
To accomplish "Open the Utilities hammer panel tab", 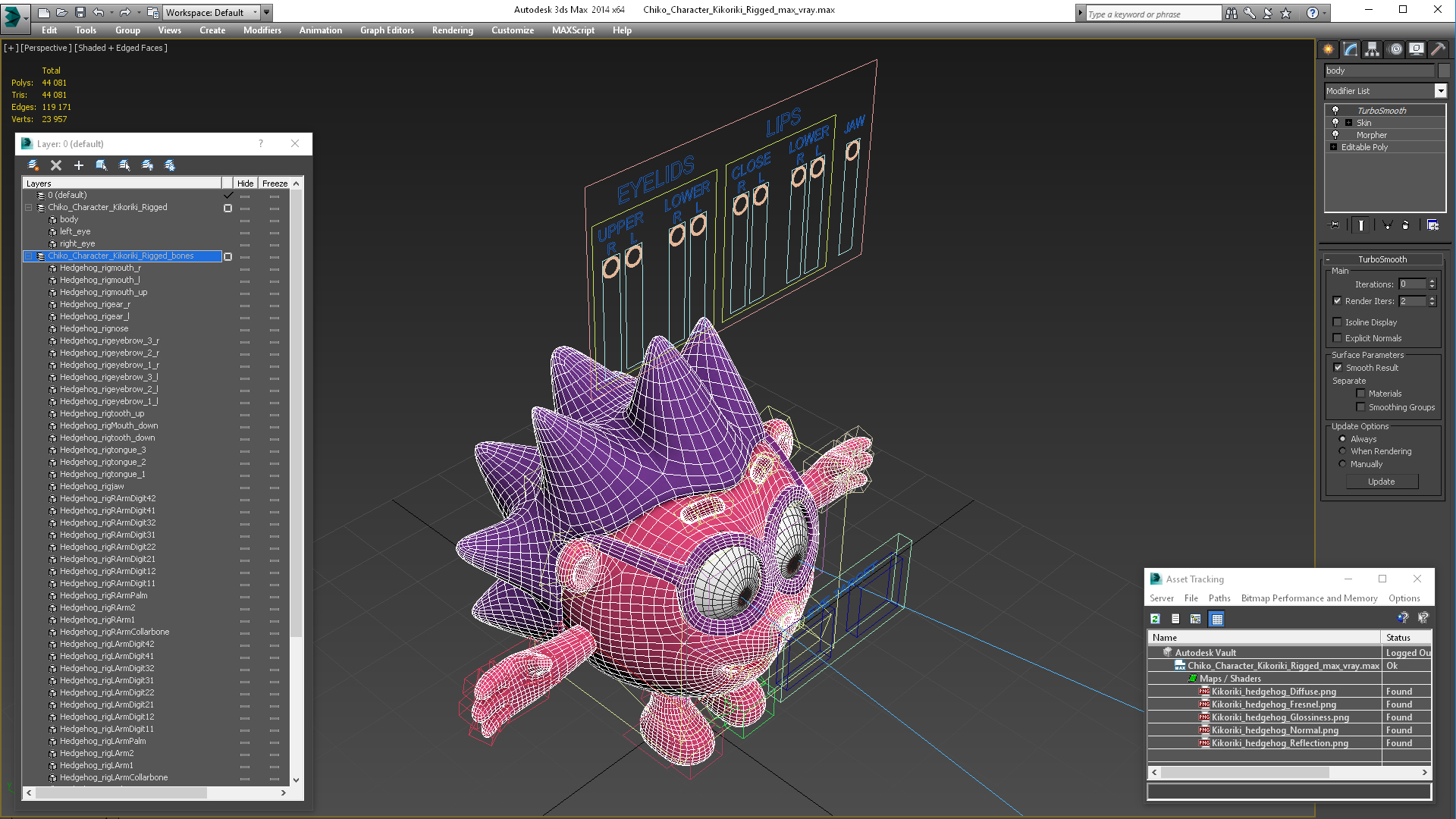I will pos(1438,49).
